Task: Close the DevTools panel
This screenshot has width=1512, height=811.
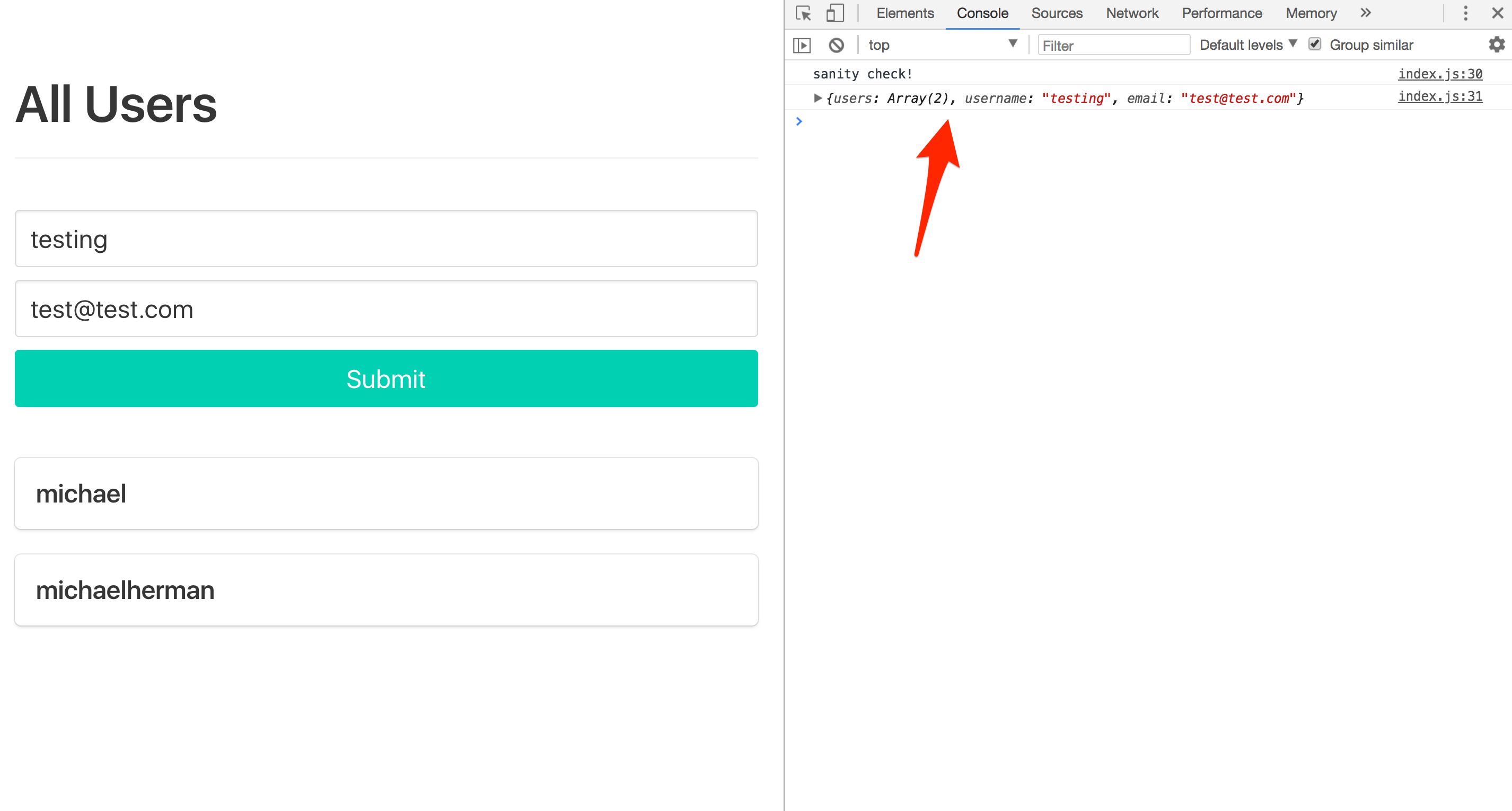Action: pos(1497,13)
